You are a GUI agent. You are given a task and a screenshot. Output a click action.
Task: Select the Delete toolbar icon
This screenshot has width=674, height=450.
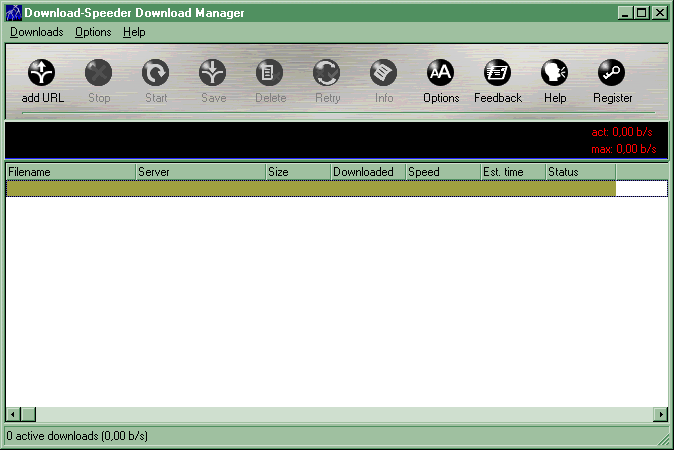tap(270, 73)
